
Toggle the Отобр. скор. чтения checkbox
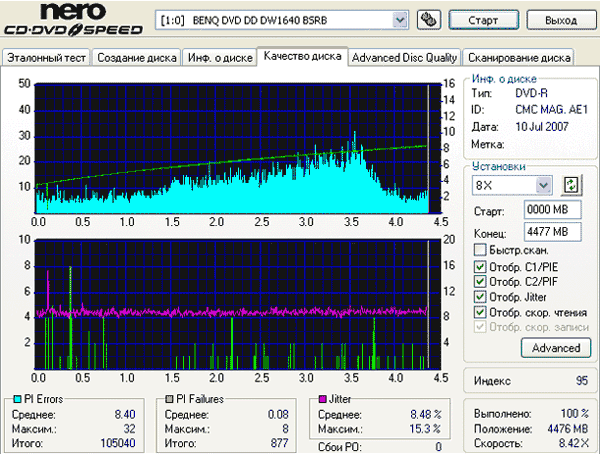[x=480, y=312]
